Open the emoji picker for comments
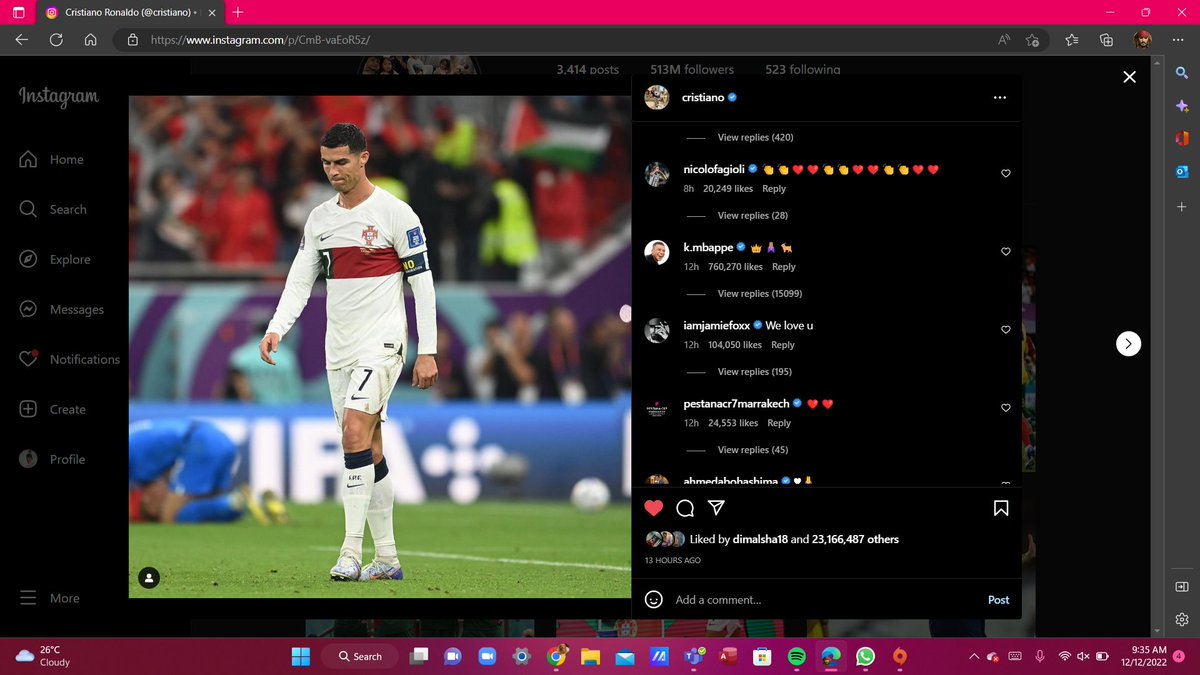 (654, 599)
